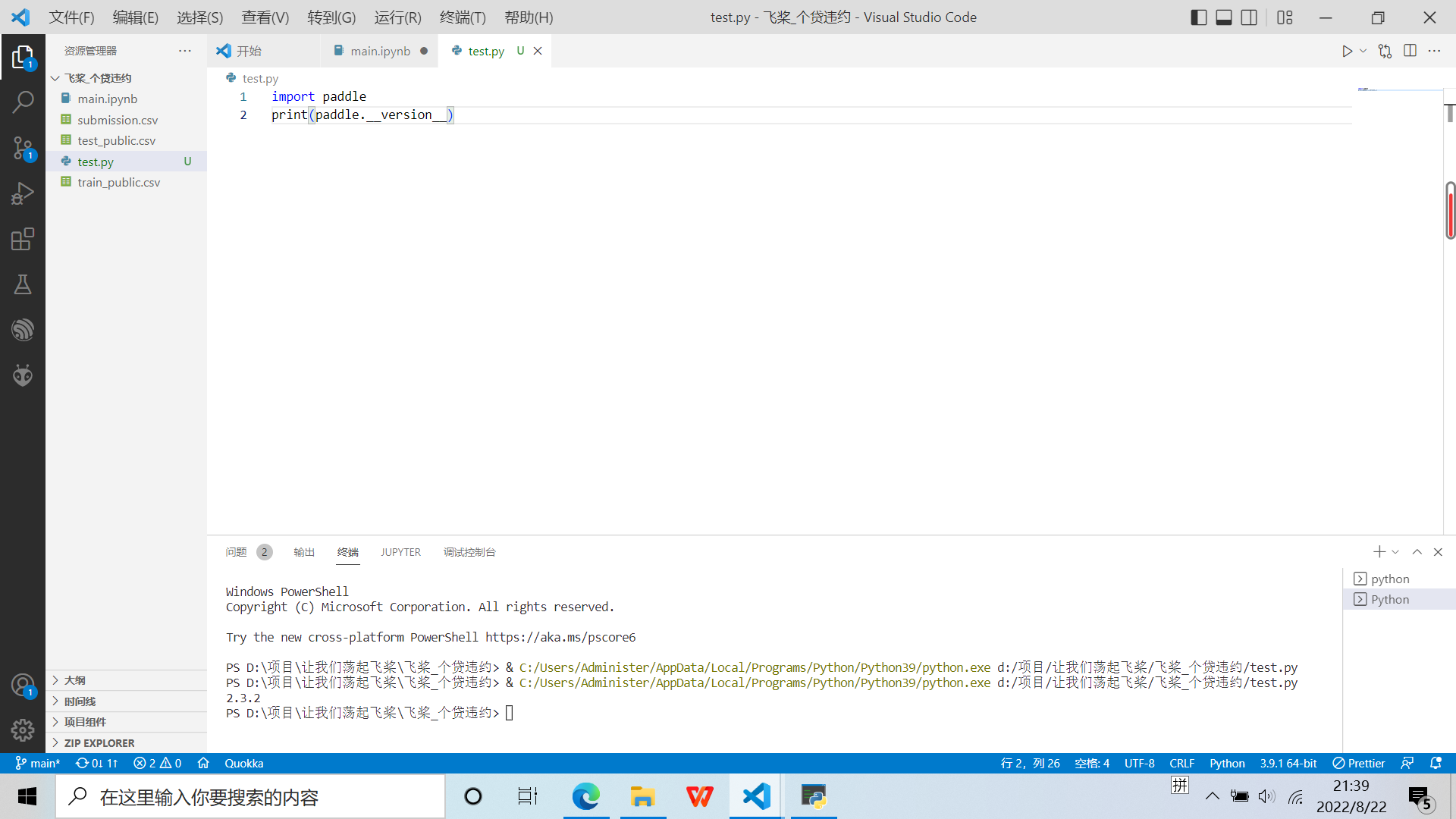The width and height of the screenshot is (1456, 819).
Task: Click the sync changes icon in the status bar
Action: point(96,763)
